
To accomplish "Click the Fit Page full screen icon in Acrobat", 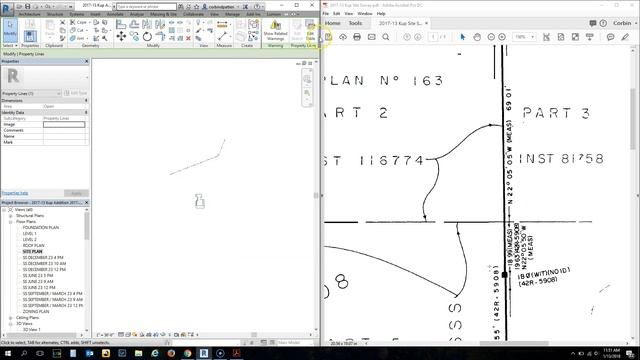I will (x=575, y=37).
